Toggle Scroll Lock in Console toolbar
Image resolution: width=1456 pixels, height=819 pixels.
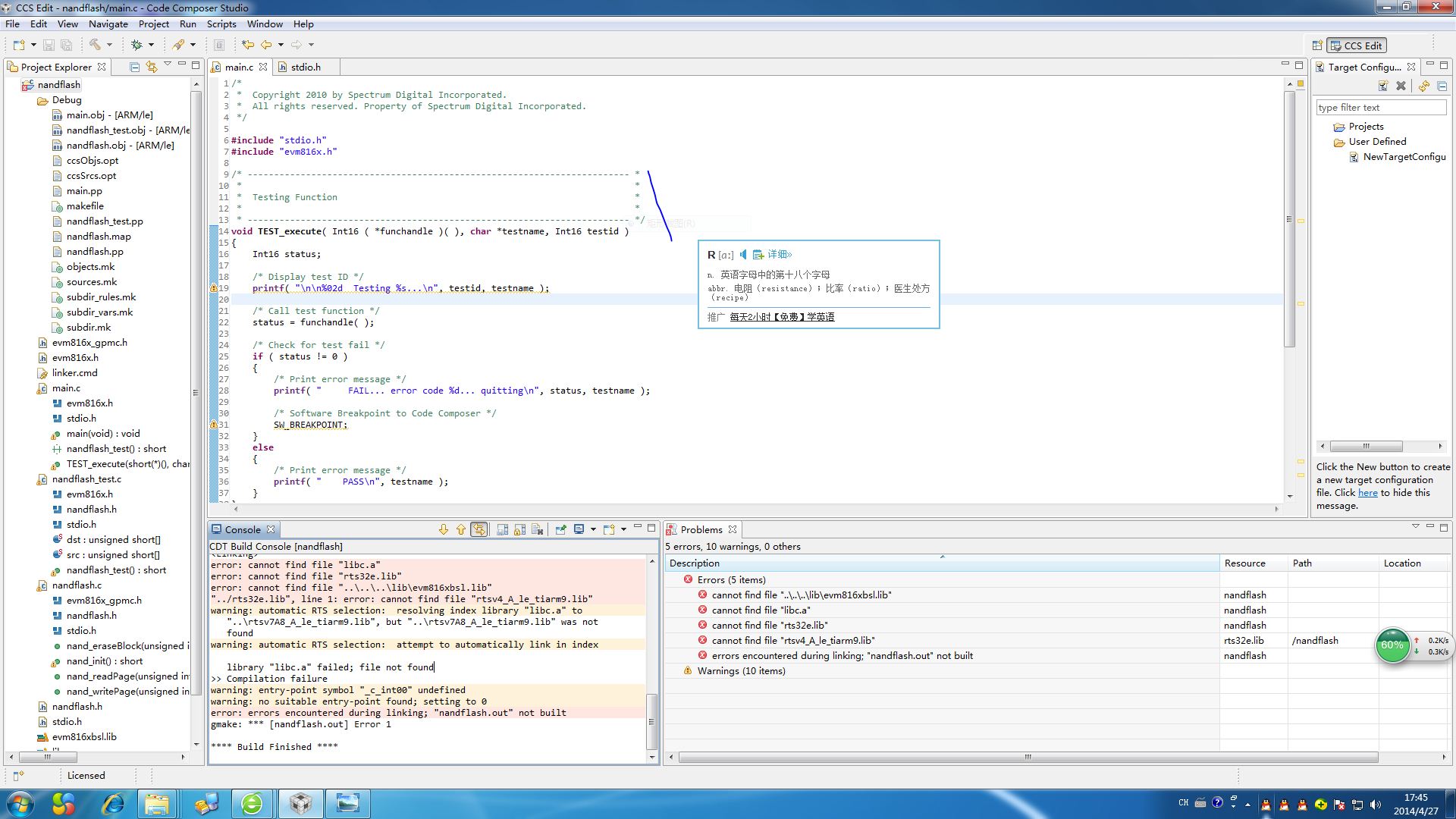(x=519, y=529)
